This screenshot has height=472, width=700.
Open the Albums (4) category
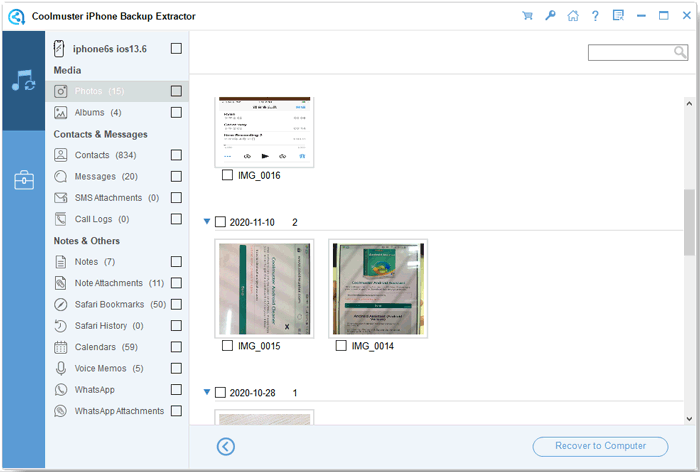click(98, 113)
